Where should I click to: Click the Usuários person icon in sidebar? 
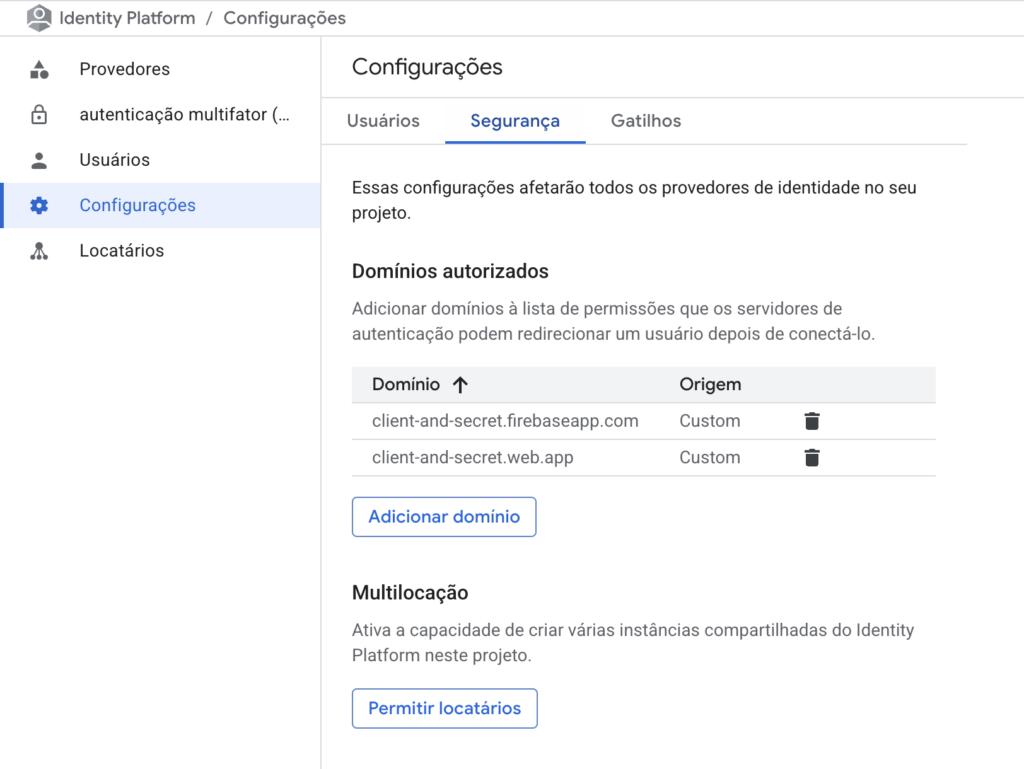pyautogui.click(x=39, y=160)
